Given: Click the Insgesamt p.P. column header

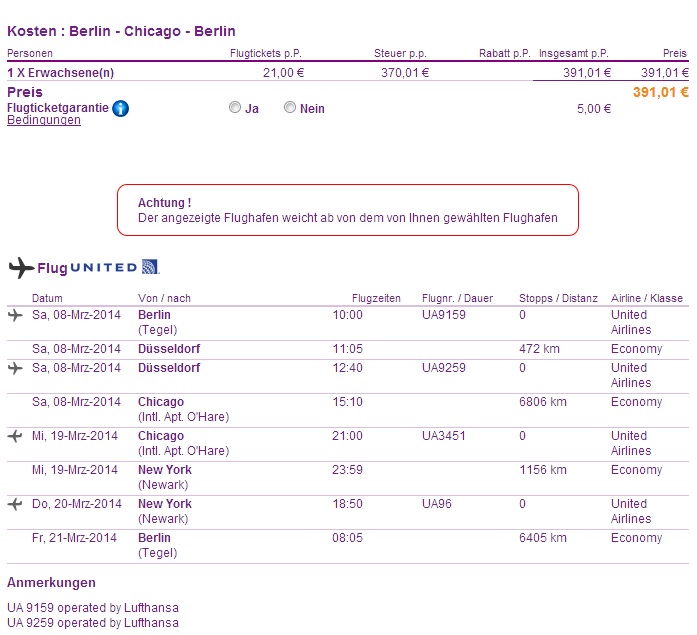Looking at the screenshot, I should pyautogui.click(x=573, y=54).
